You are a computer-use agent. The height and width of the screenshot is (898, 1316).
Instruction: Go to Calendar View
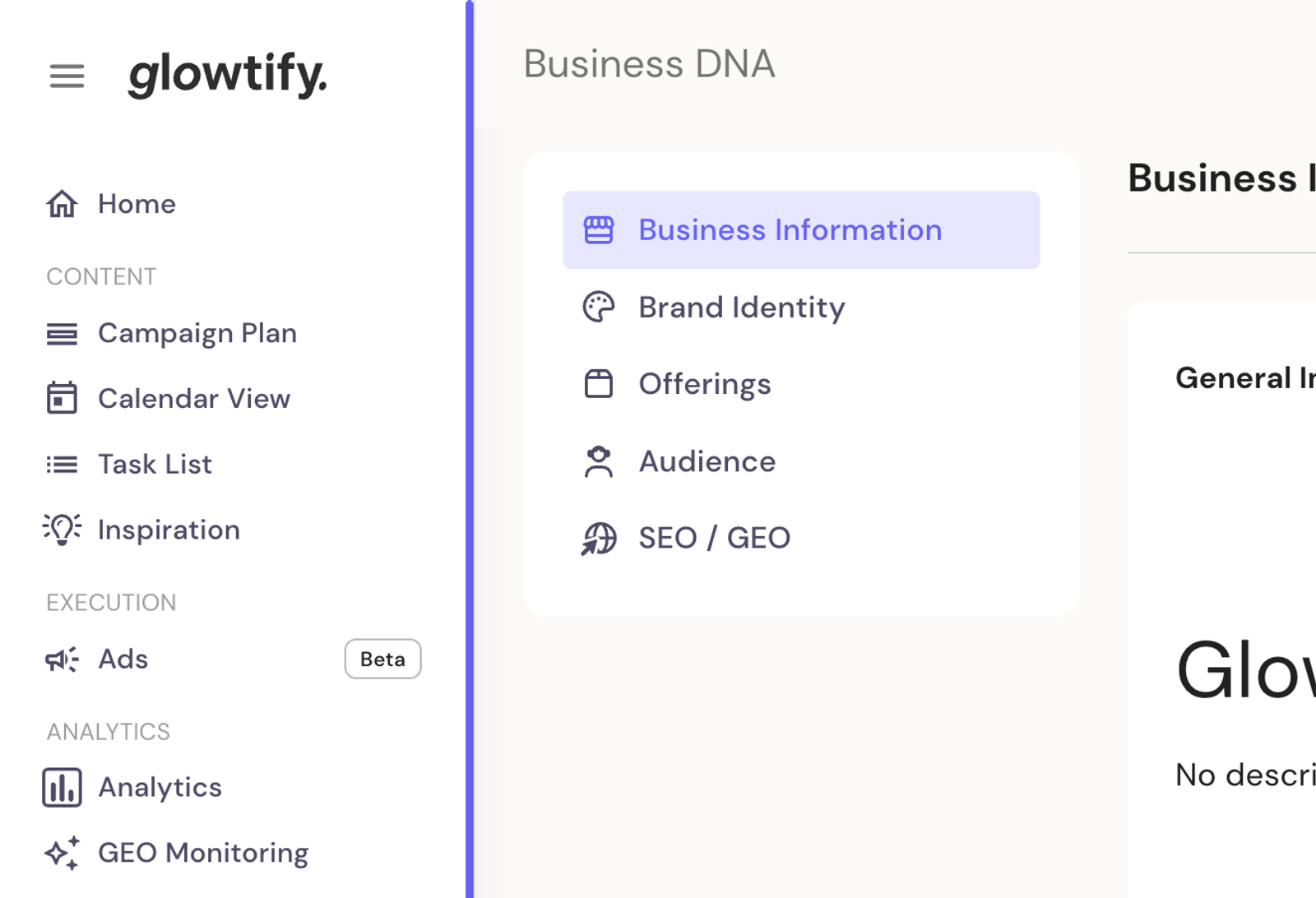[194, 399]
